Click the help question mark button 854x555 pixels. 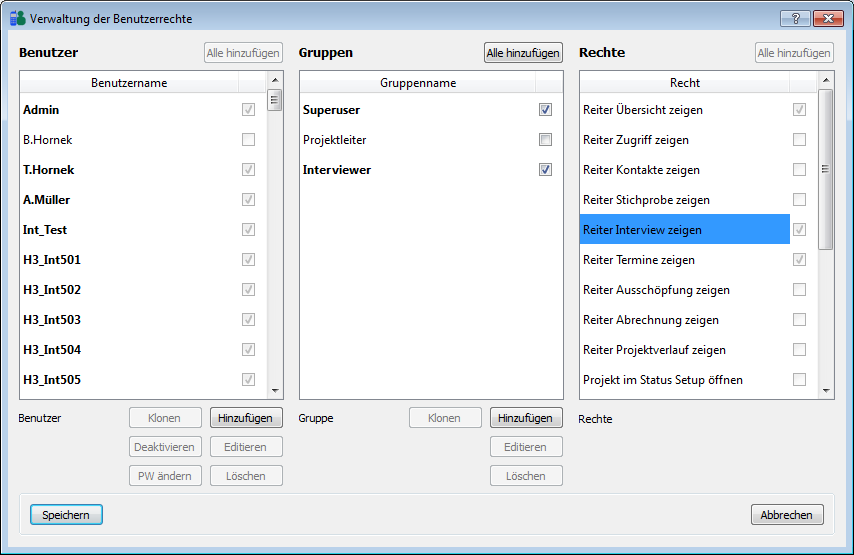pos(795,19)
